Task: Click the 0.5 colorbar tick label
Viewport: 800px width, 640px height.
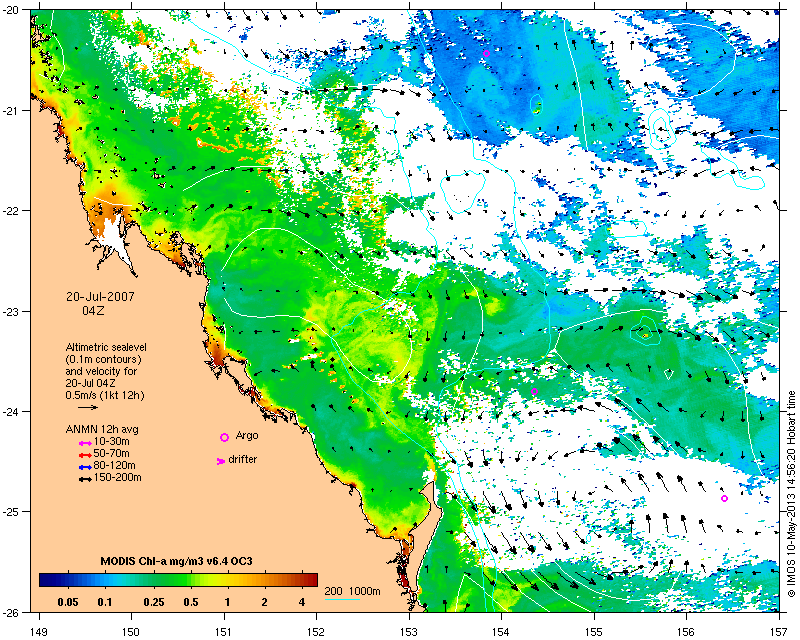Action: (x=190, y=602)
